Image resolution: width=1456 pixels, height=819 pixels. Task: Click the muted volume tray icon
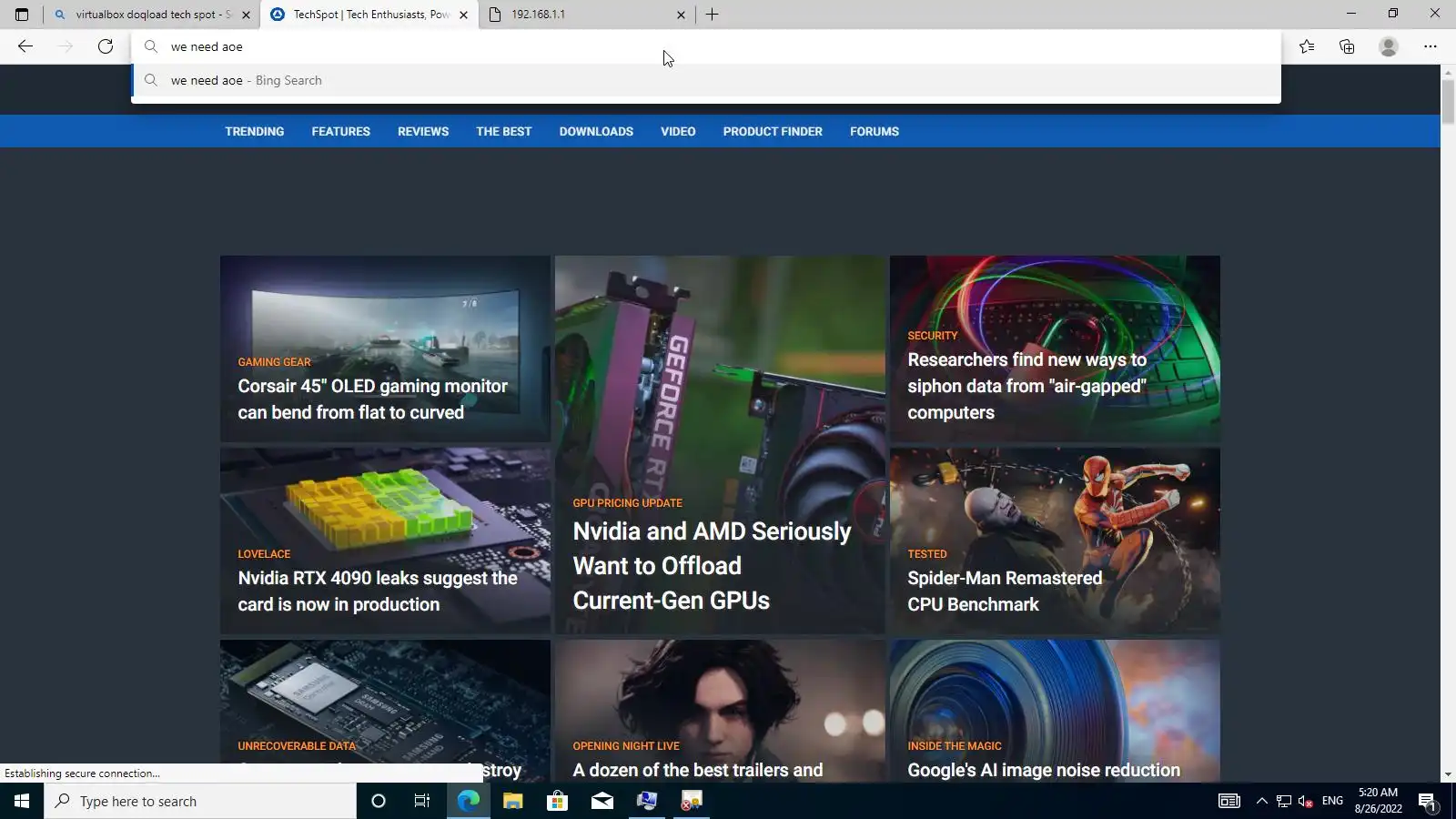tap(1306, 801)
